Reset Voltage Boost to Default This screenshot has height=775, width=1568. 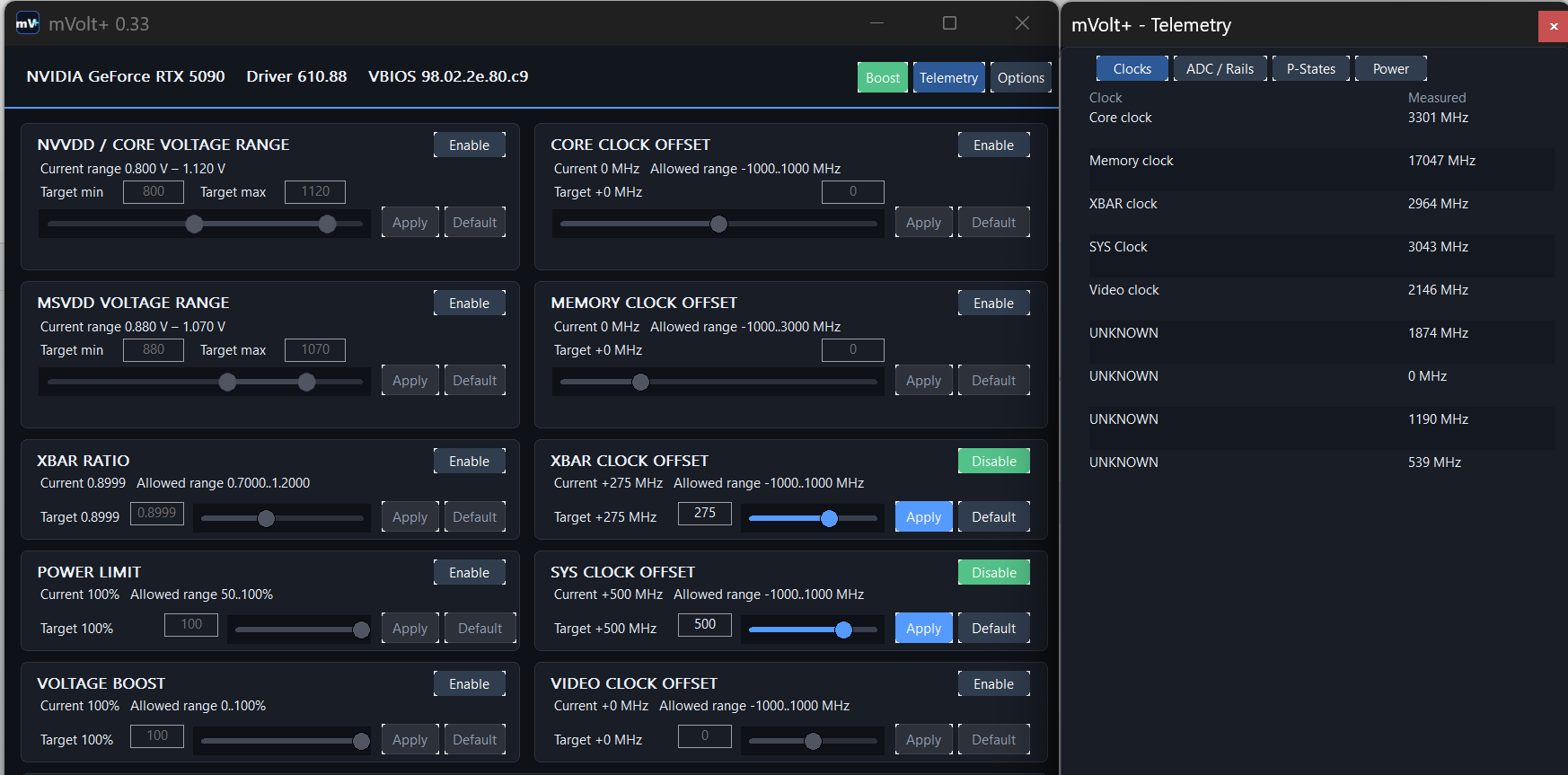click(x=475, y=740)
